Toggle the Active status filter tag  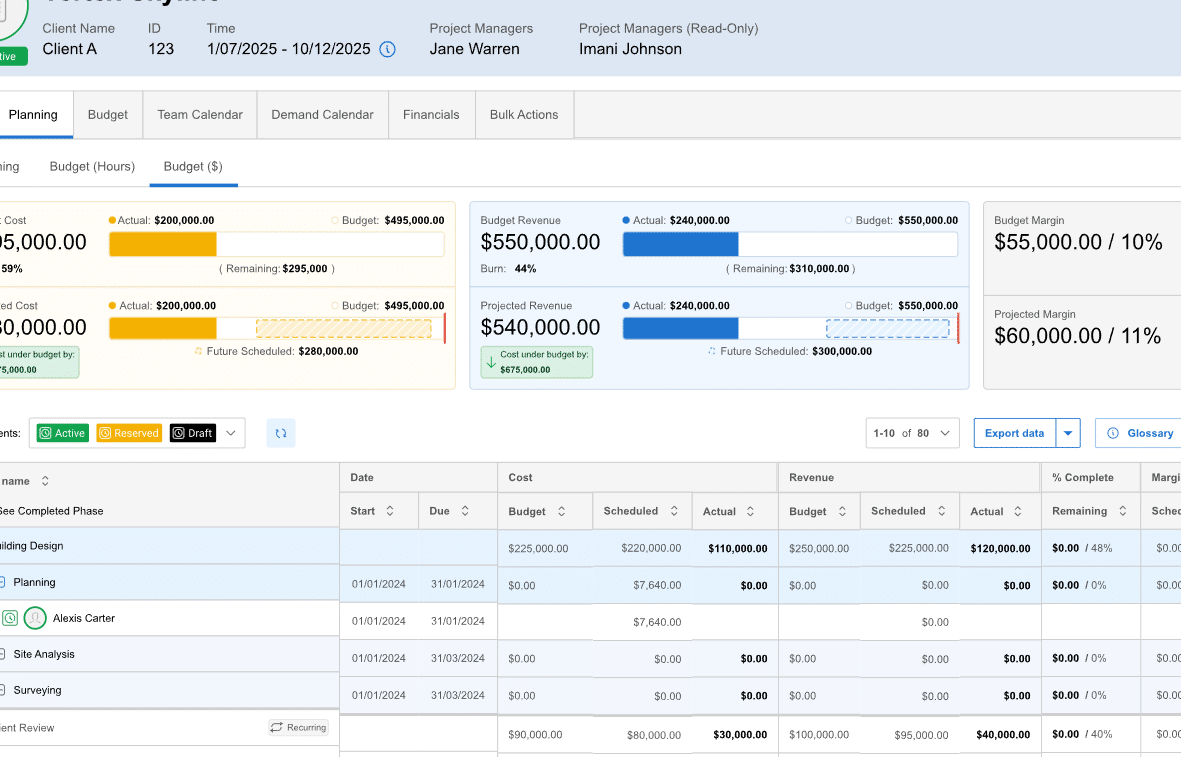[x=62, y=433]
